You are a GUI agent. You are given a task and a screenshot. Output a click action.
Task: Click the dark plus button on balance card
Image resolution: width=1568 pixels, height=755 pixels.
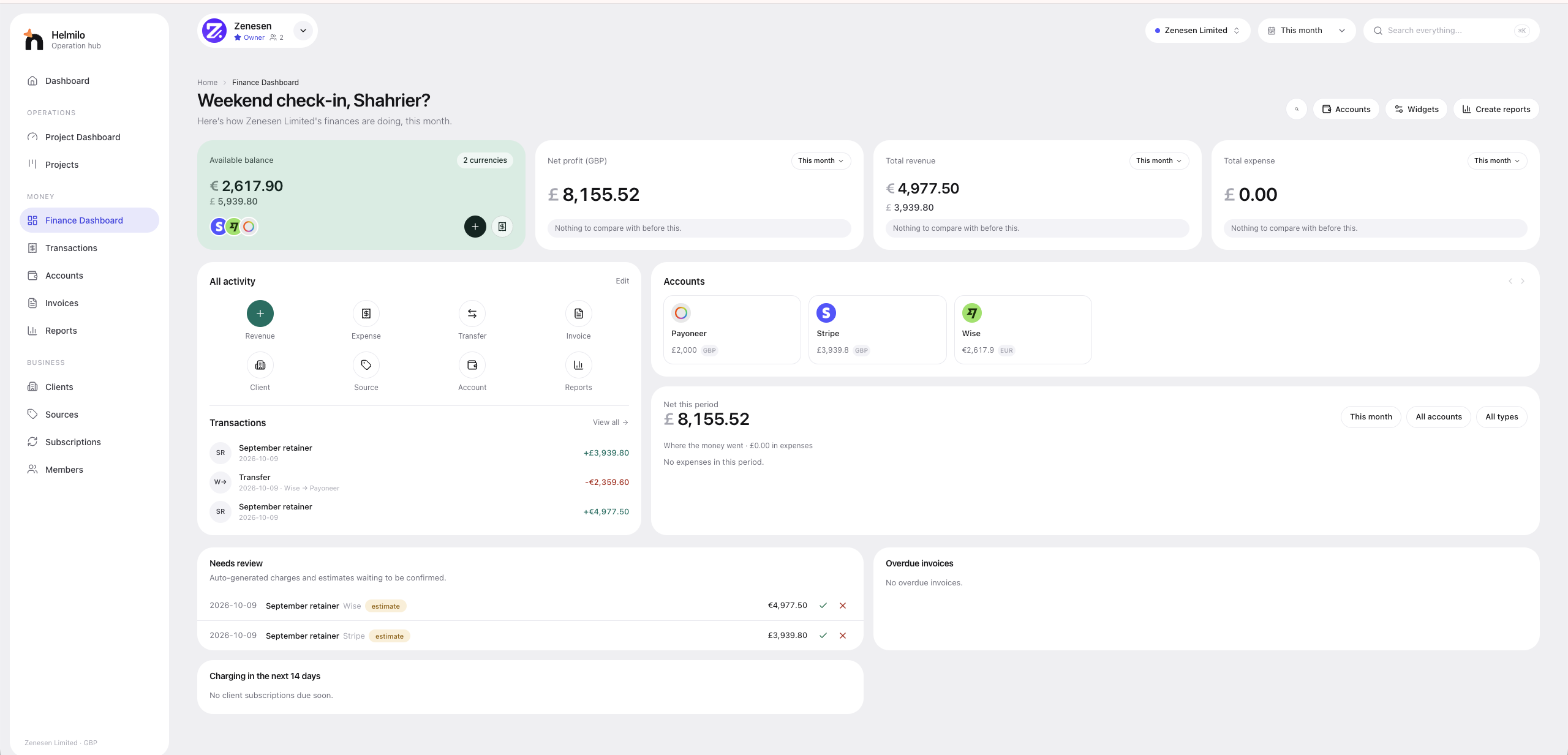475,227
